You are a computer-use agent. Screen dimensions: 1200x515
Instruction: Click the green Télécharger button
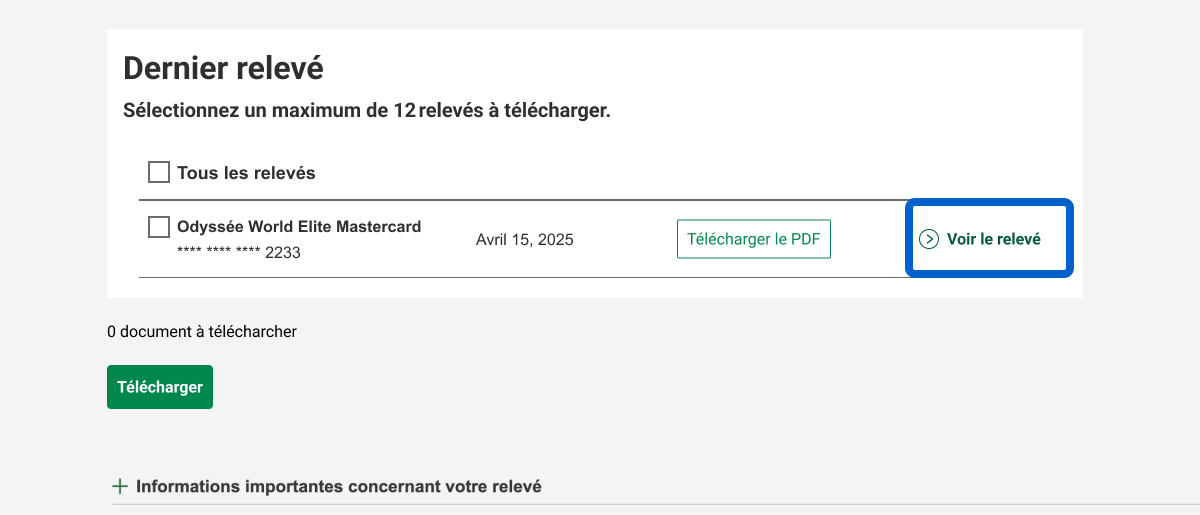pyautogui.click(x=160, y=387)
